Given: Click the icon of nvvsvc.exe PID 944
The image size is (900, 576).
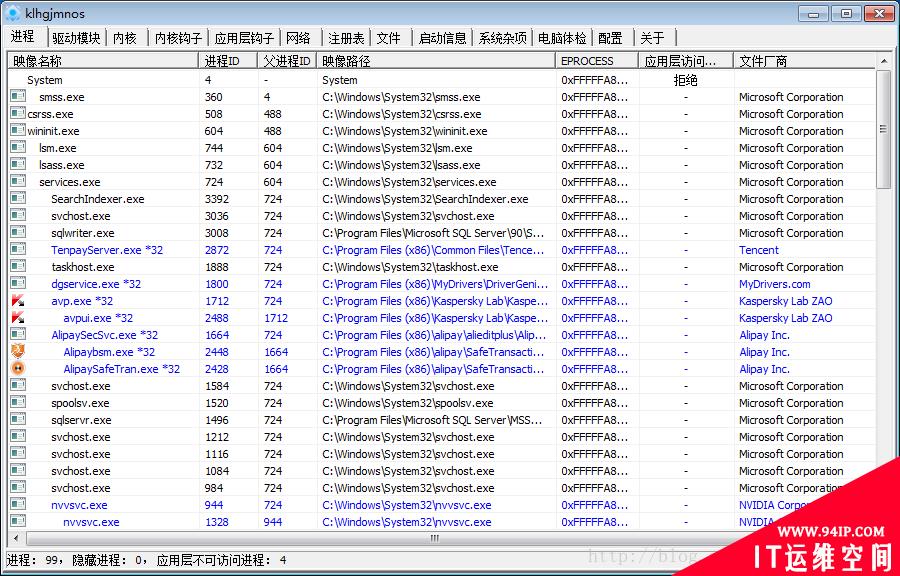Looking at the screenshot, I should 18,504.
